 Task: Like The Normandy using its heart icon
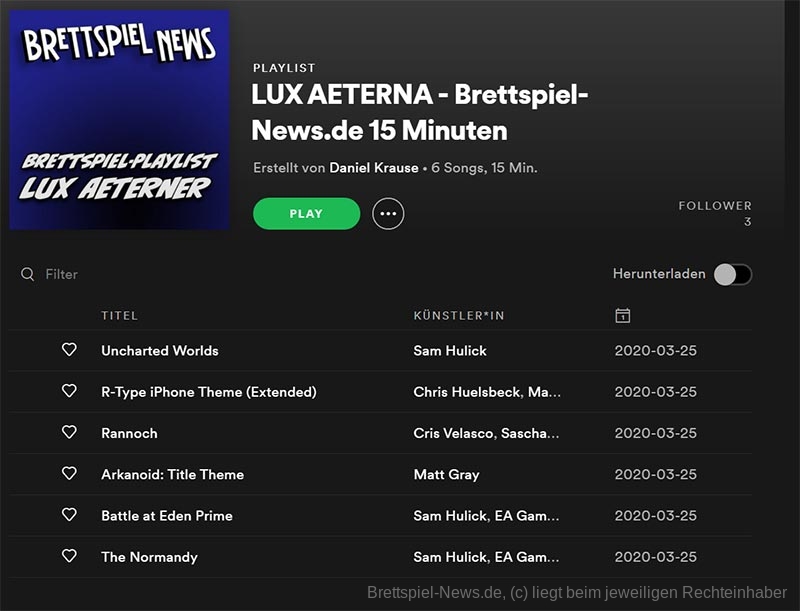69,556
